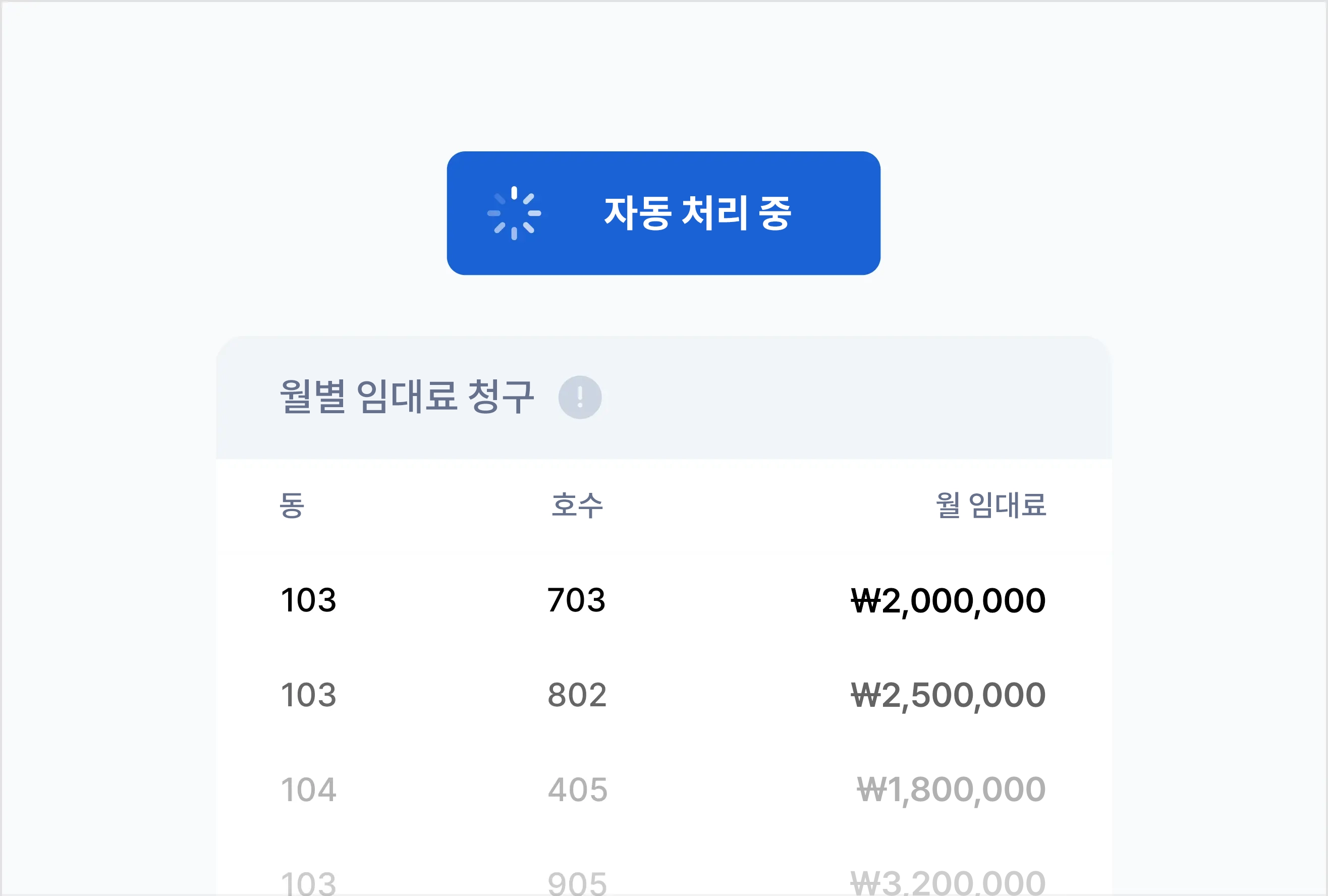This screenshot has width=1328, height=896.
Task: Click the ₩3,200,000 rent amount
Action: (x=948, y=883)
